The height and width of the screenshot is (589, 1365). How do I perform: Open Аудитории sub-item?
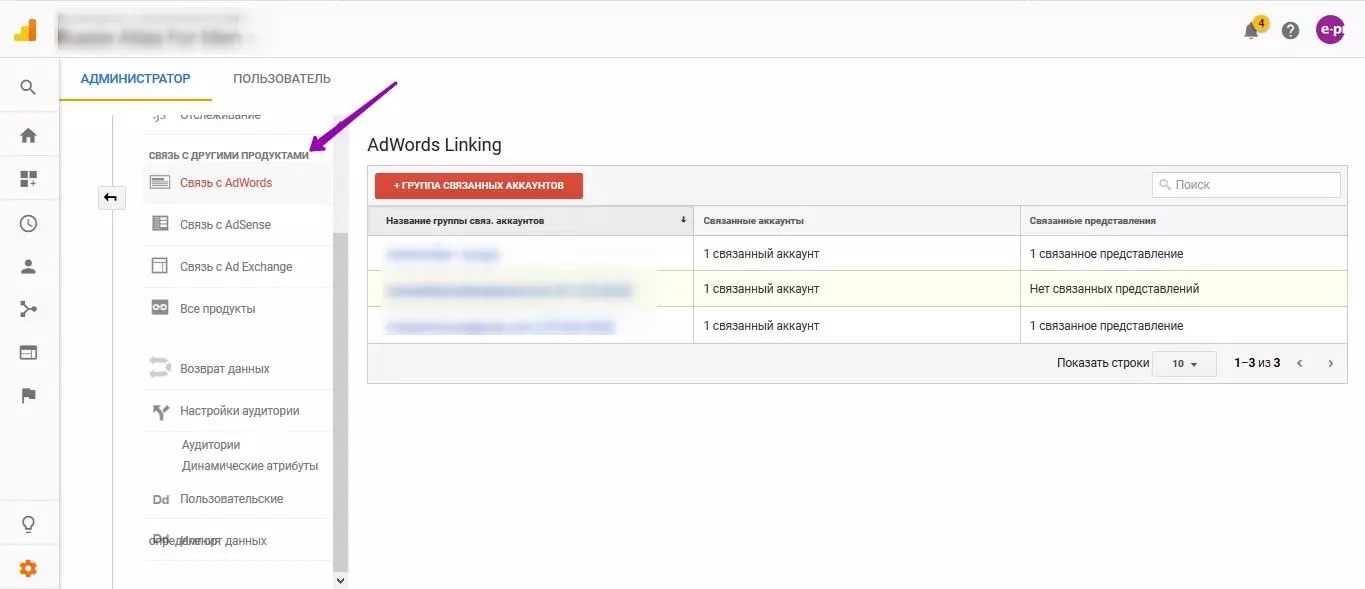[211, 445]
